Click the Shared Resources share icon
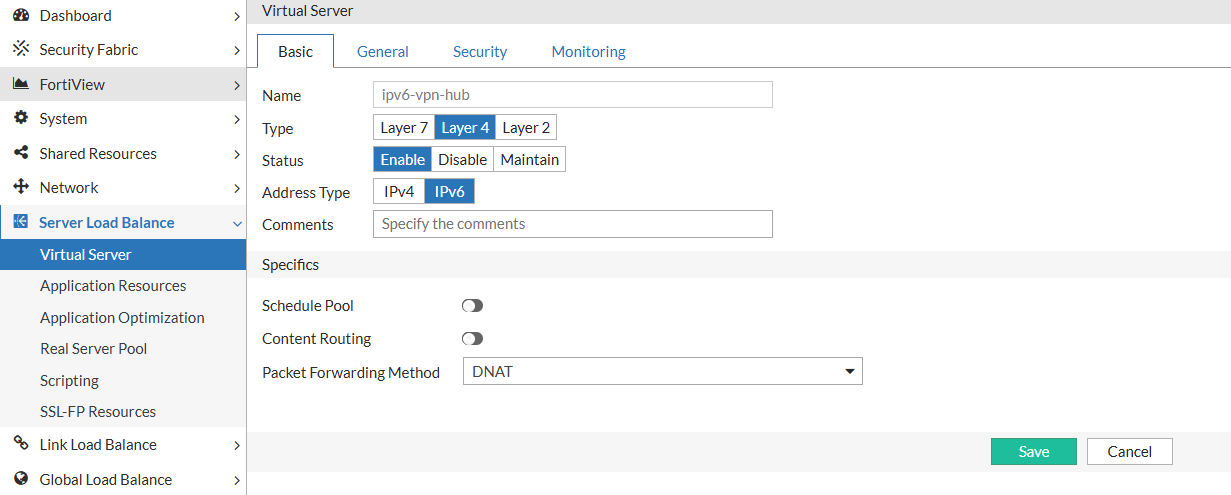1231x495 pixels. pos(20,153)
